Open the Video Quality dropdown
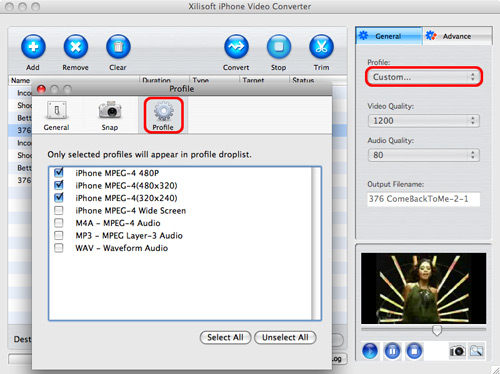The height and width of the screenshot is (374, 500). [x=424, y=121]
